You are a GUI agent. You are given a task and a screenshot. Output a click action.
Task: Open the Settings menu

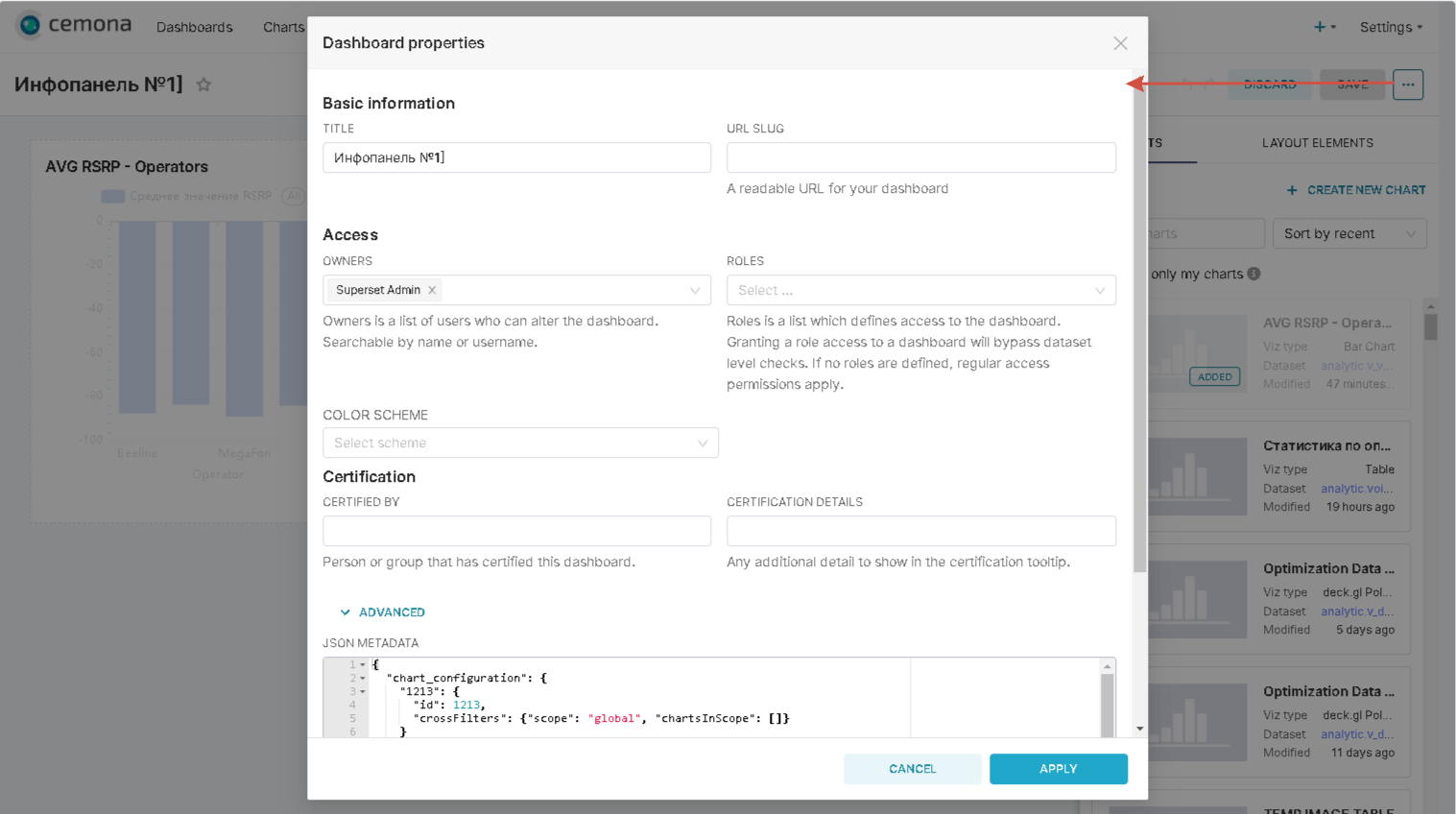(x=1390, y=27)
